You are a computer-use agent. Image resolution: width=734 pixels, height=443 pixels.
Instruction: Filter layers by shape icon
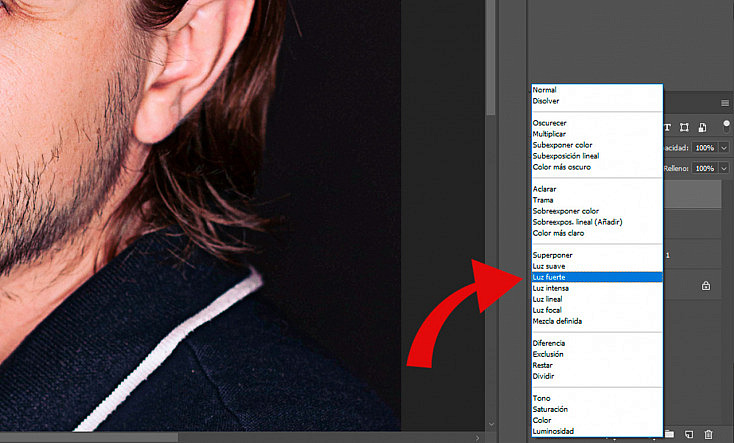pyautogui.click(x=684, y=127)
